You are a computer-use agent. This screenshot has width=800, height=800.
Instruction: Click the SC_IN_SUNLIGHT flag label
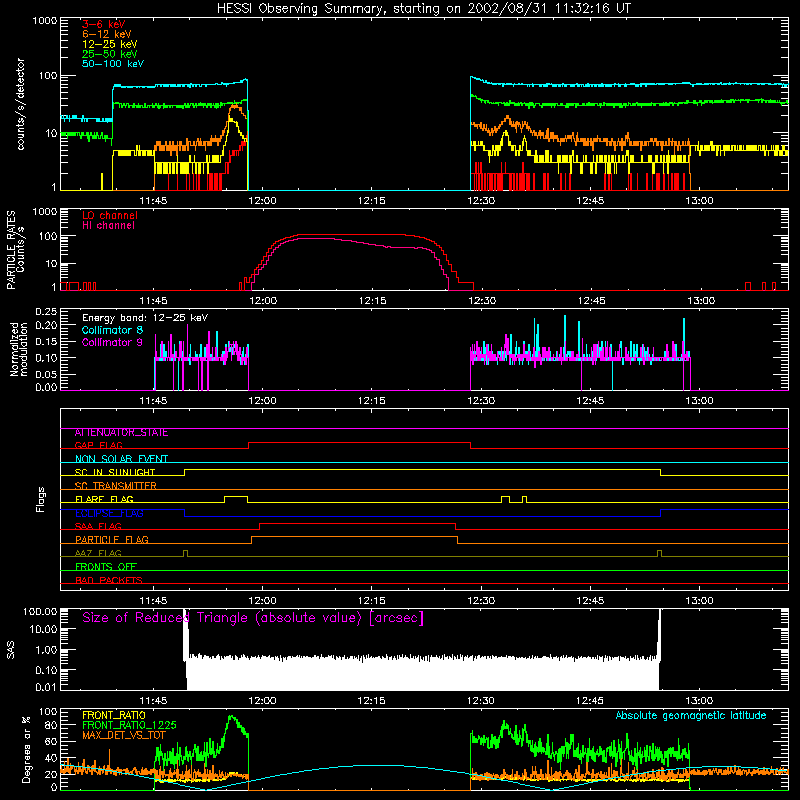[115, 472]
